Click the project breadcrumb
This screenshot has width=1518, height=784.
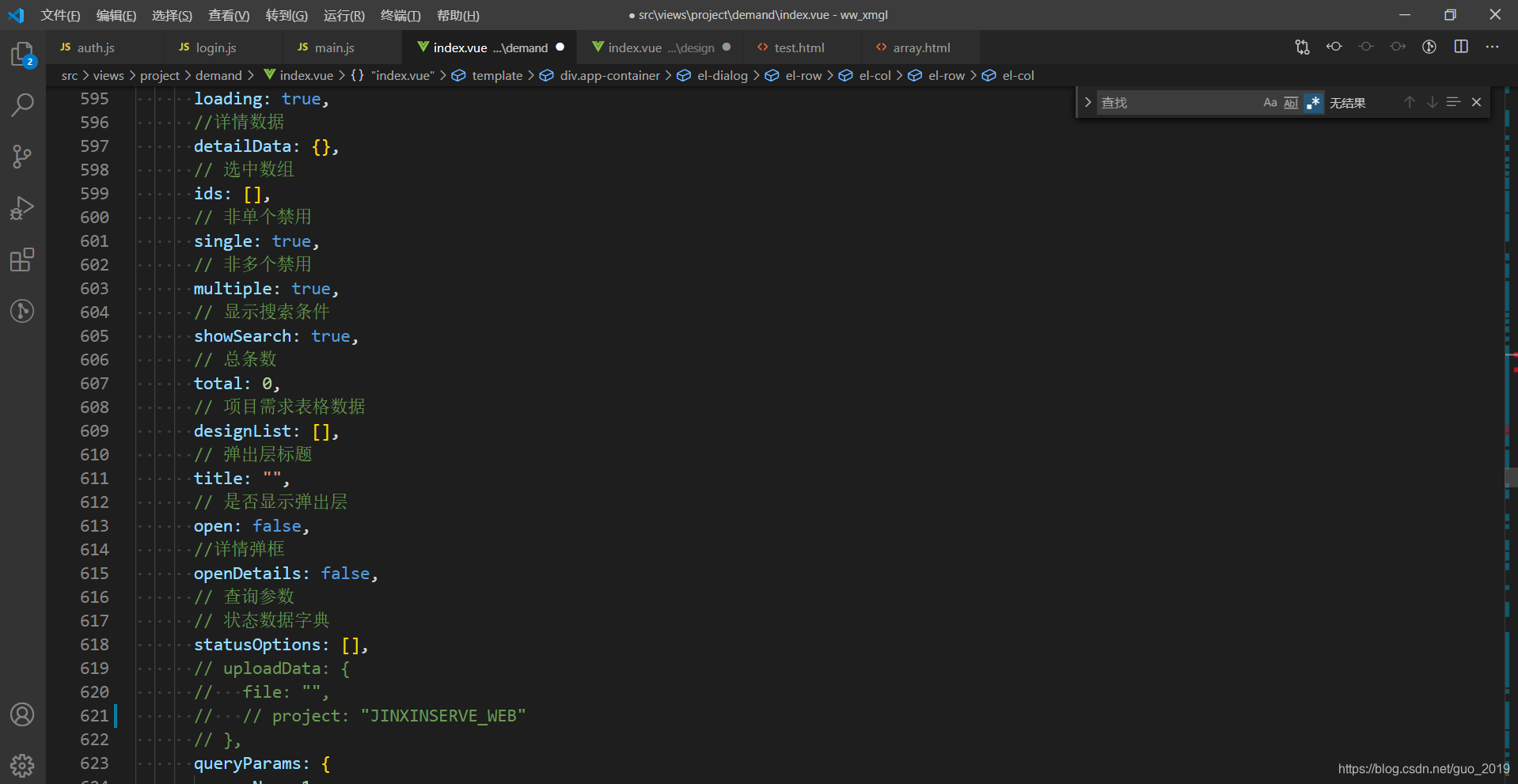pos(160,75)
